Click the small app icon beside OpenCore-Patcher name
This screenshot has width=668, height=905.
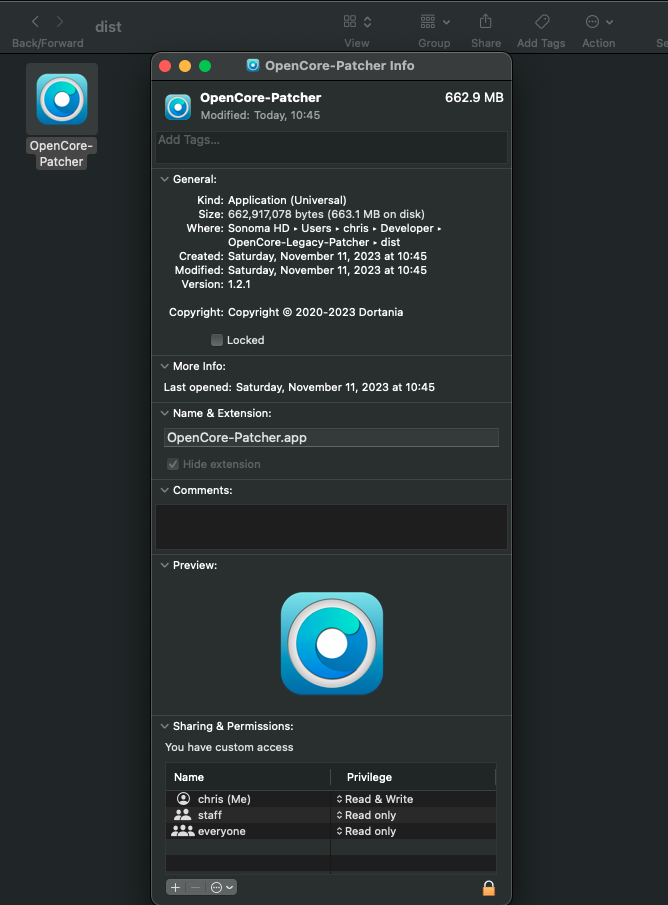click(x=178, y=107)
